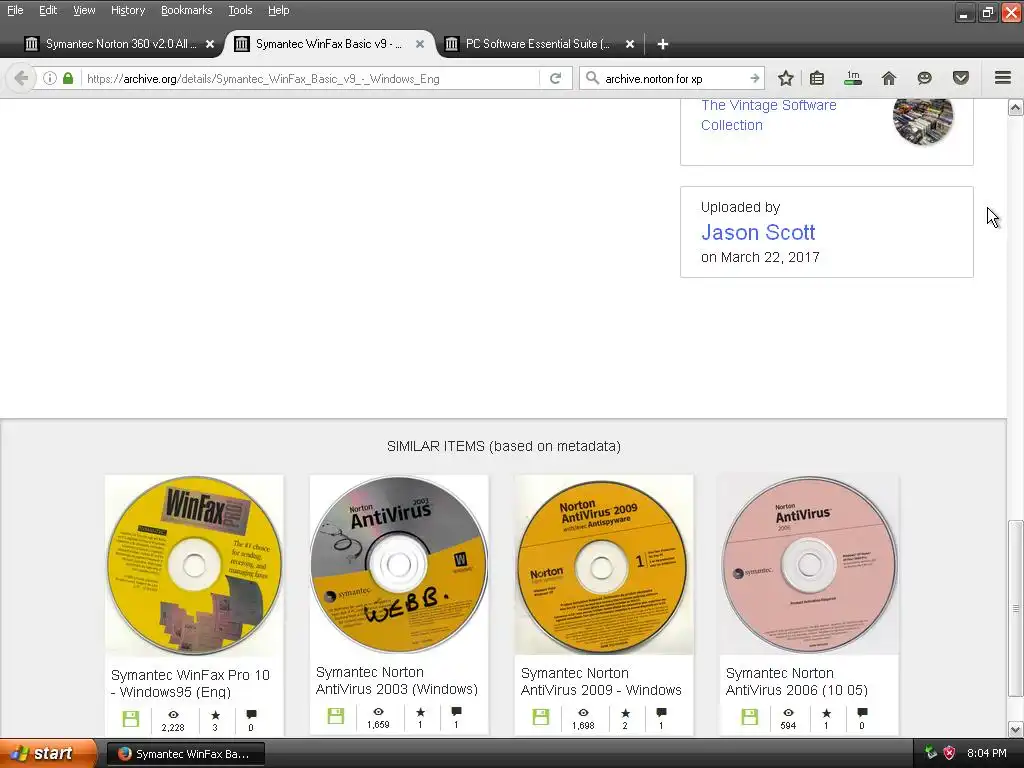
Task: Click the Vintage Software Collection round thumbnail
Action: [923, 119]
